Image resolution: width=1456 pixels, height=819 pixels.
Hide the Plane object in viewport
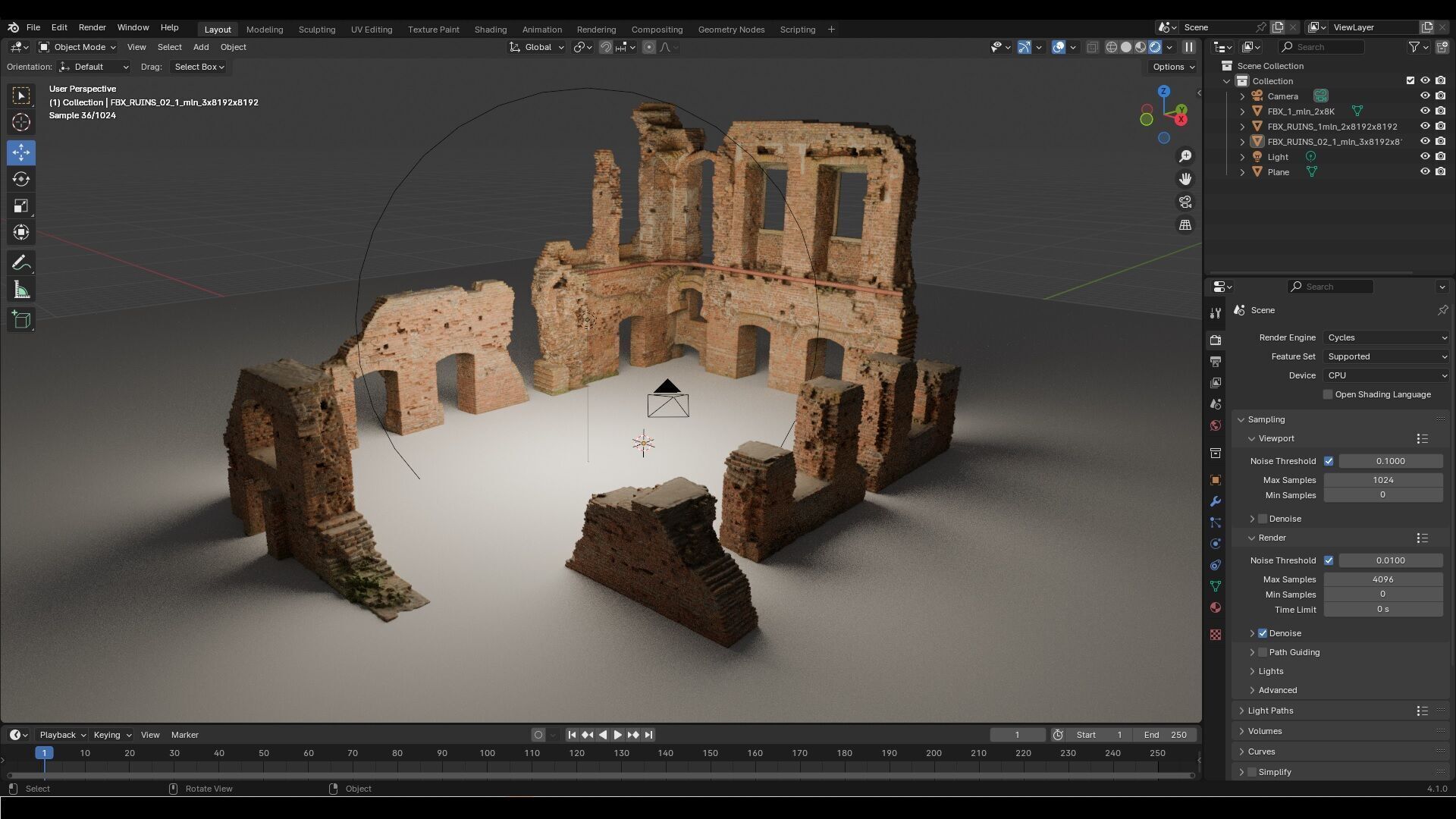[x=1425, y=172]
